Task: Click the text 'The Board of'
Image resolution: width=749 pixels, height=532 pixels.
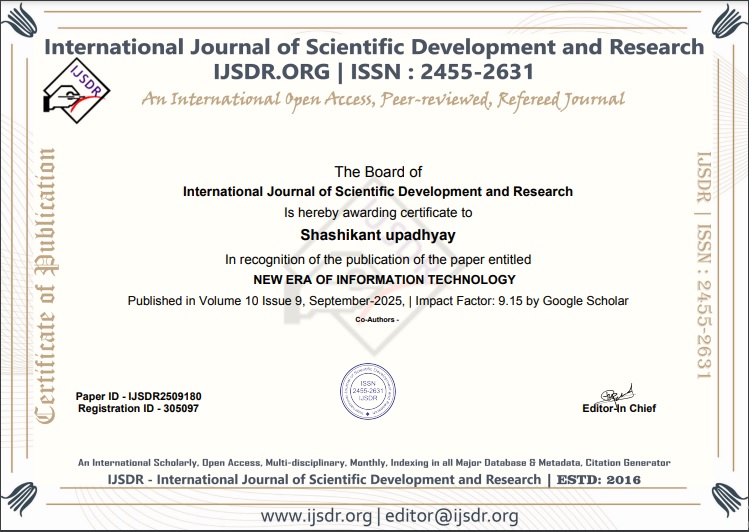Action: coord(378,171)
